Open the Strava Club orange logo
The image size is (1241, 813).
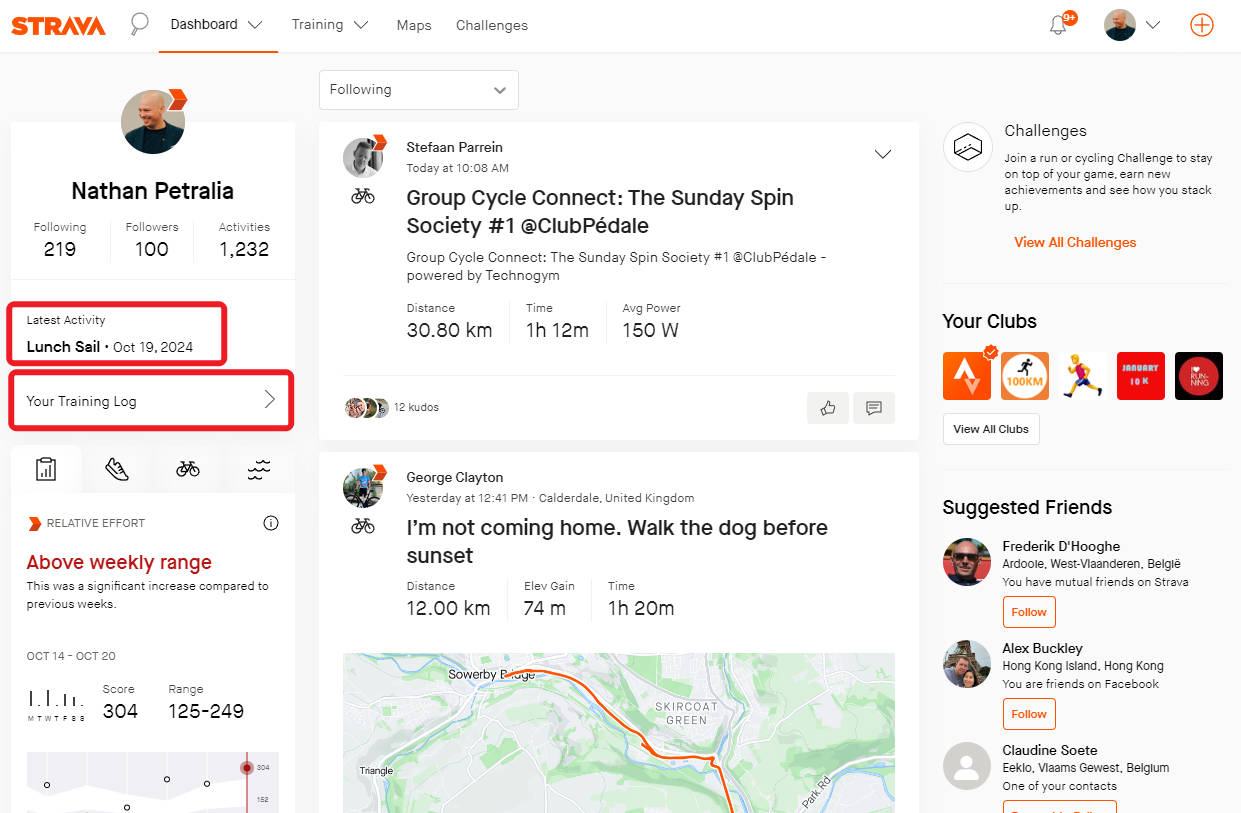[x=967, y=376]
